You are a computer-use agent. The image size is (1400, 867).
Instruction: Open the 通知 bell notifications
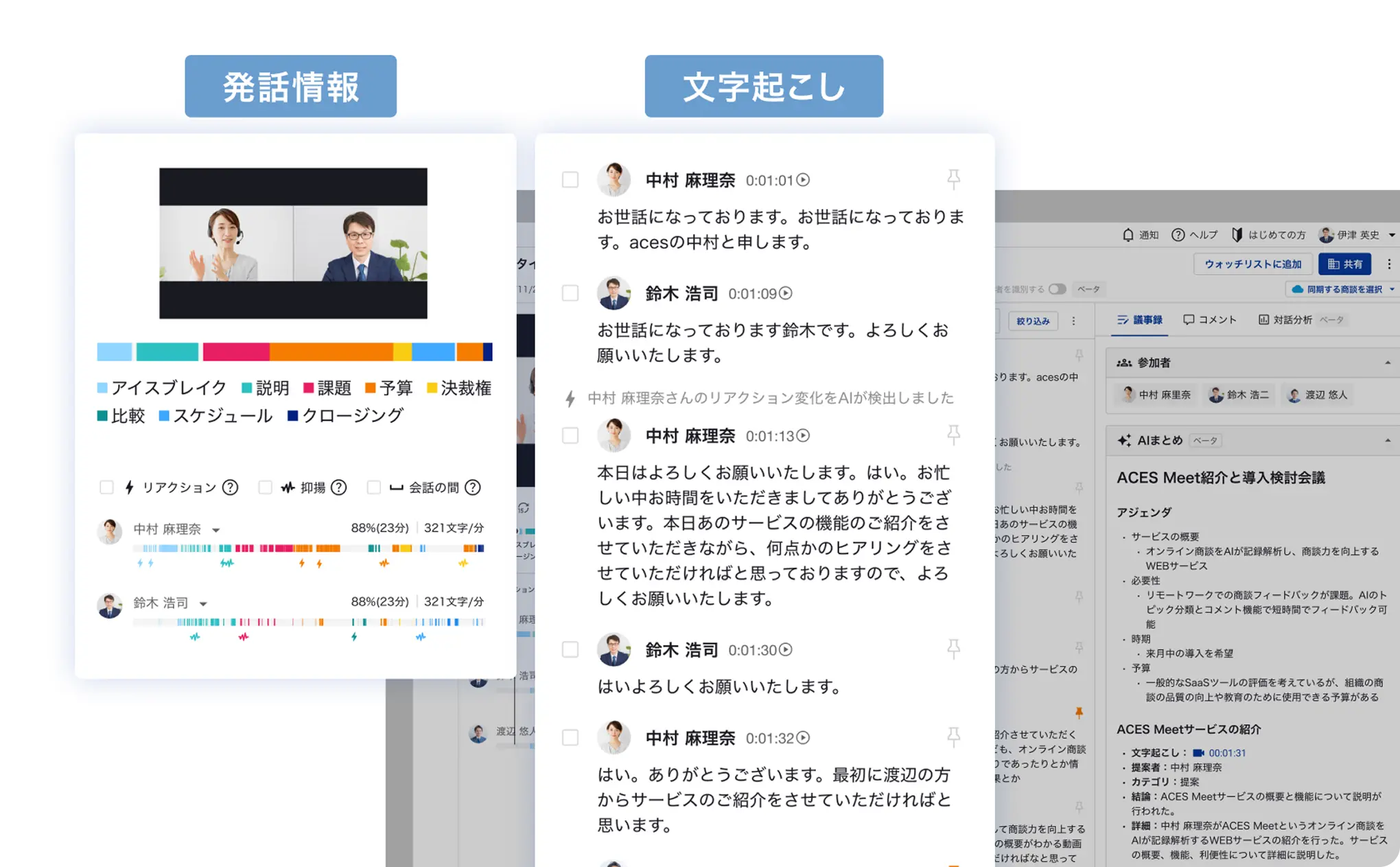click(1128, 235)
